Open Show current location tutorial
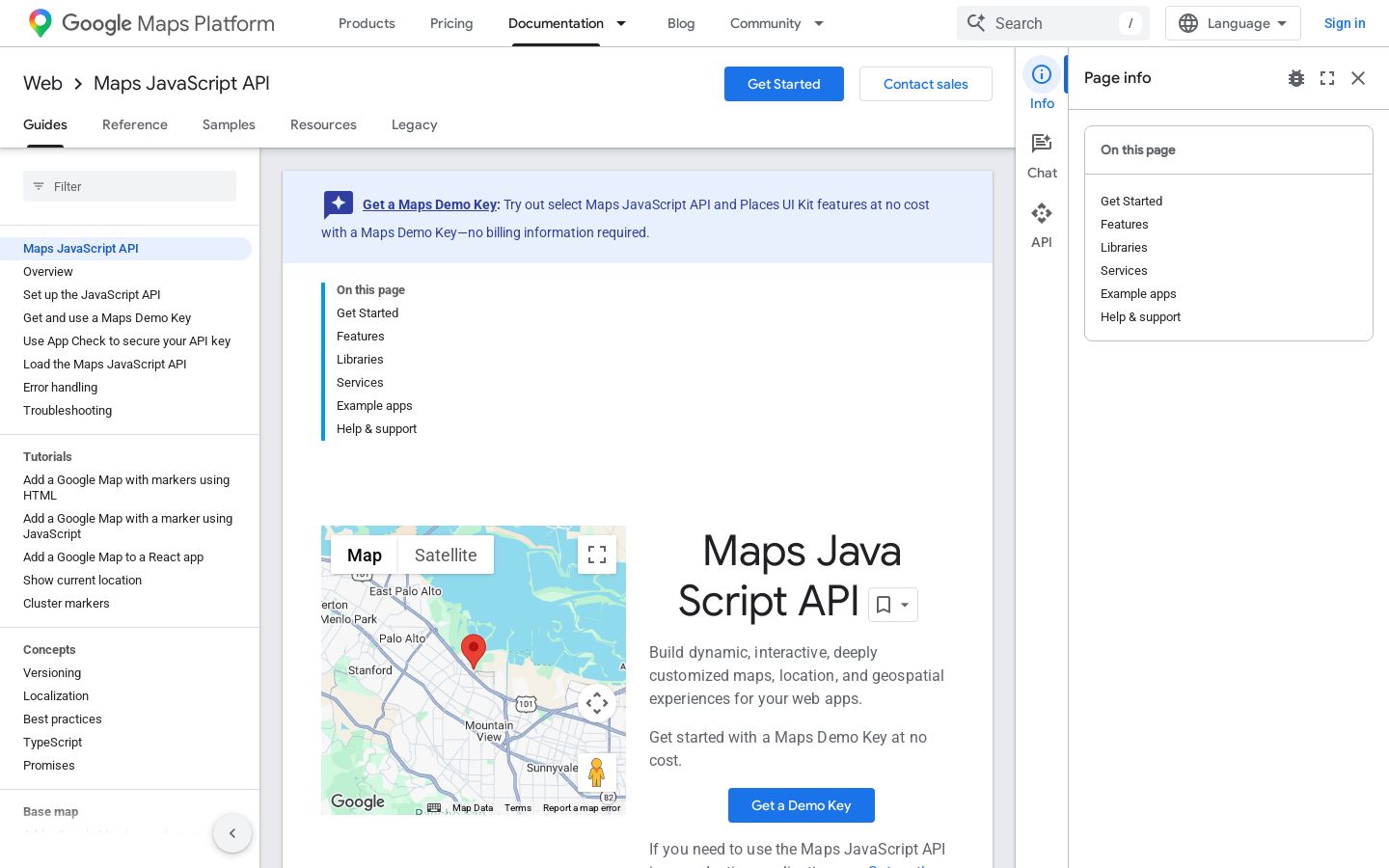1389x868 pixels. point(83,581)
